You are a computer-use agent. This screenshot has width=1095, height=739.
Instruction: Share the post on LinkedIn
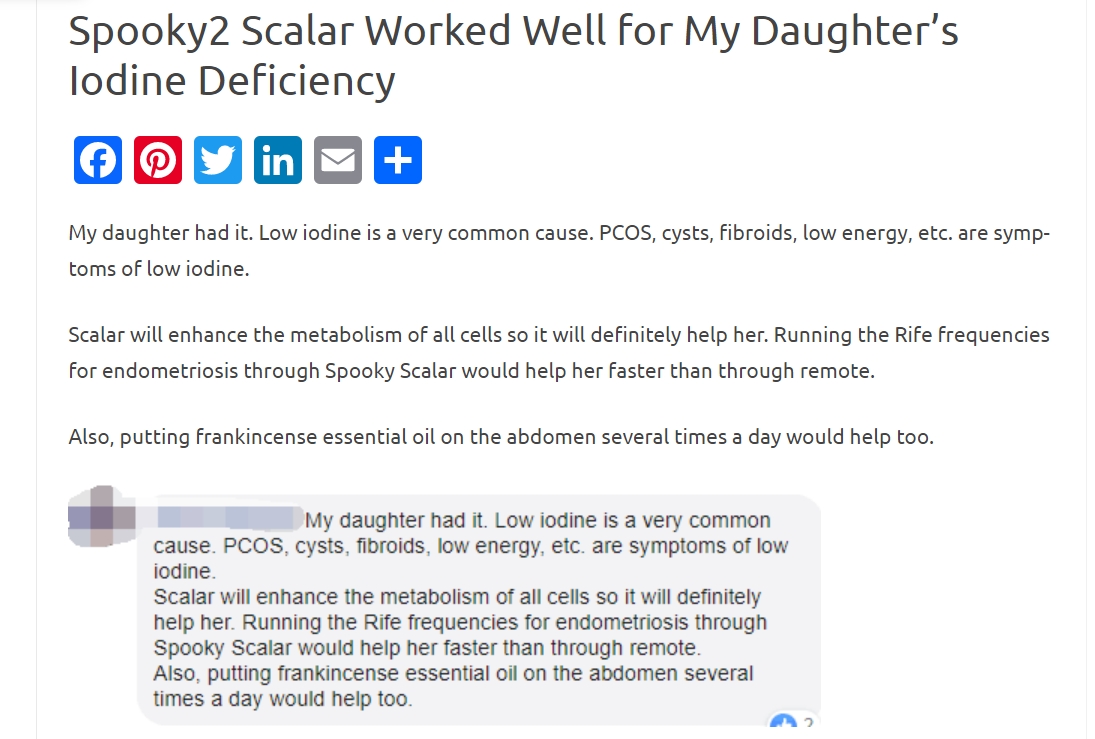coord(278,160)
